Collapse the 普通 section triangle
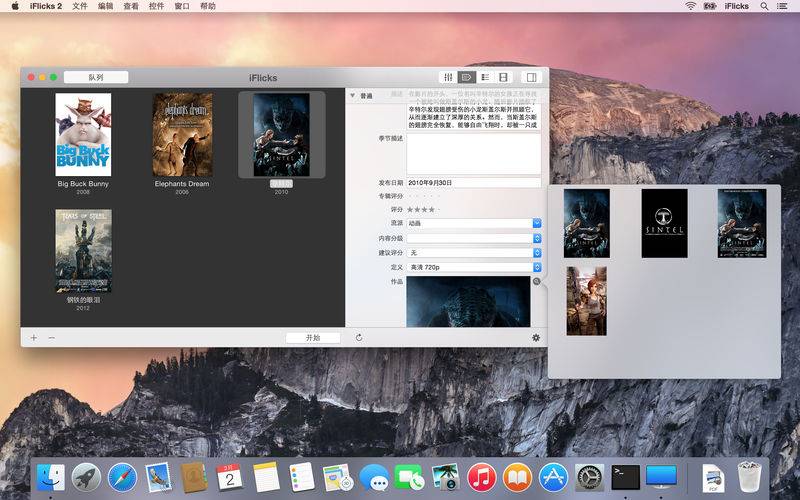The width and height of the screenshot is (800, 500). coord(352,95)
